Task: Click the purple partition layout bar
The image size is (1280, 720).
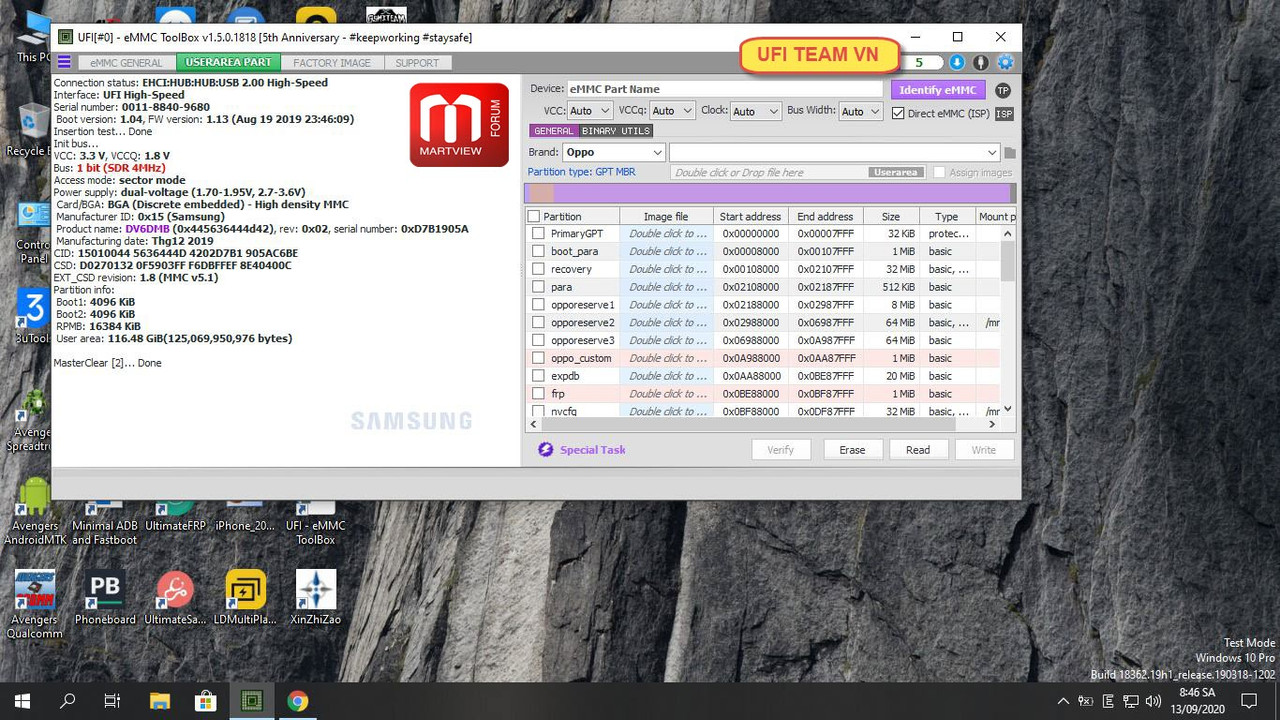Action: tap(770, 193)
